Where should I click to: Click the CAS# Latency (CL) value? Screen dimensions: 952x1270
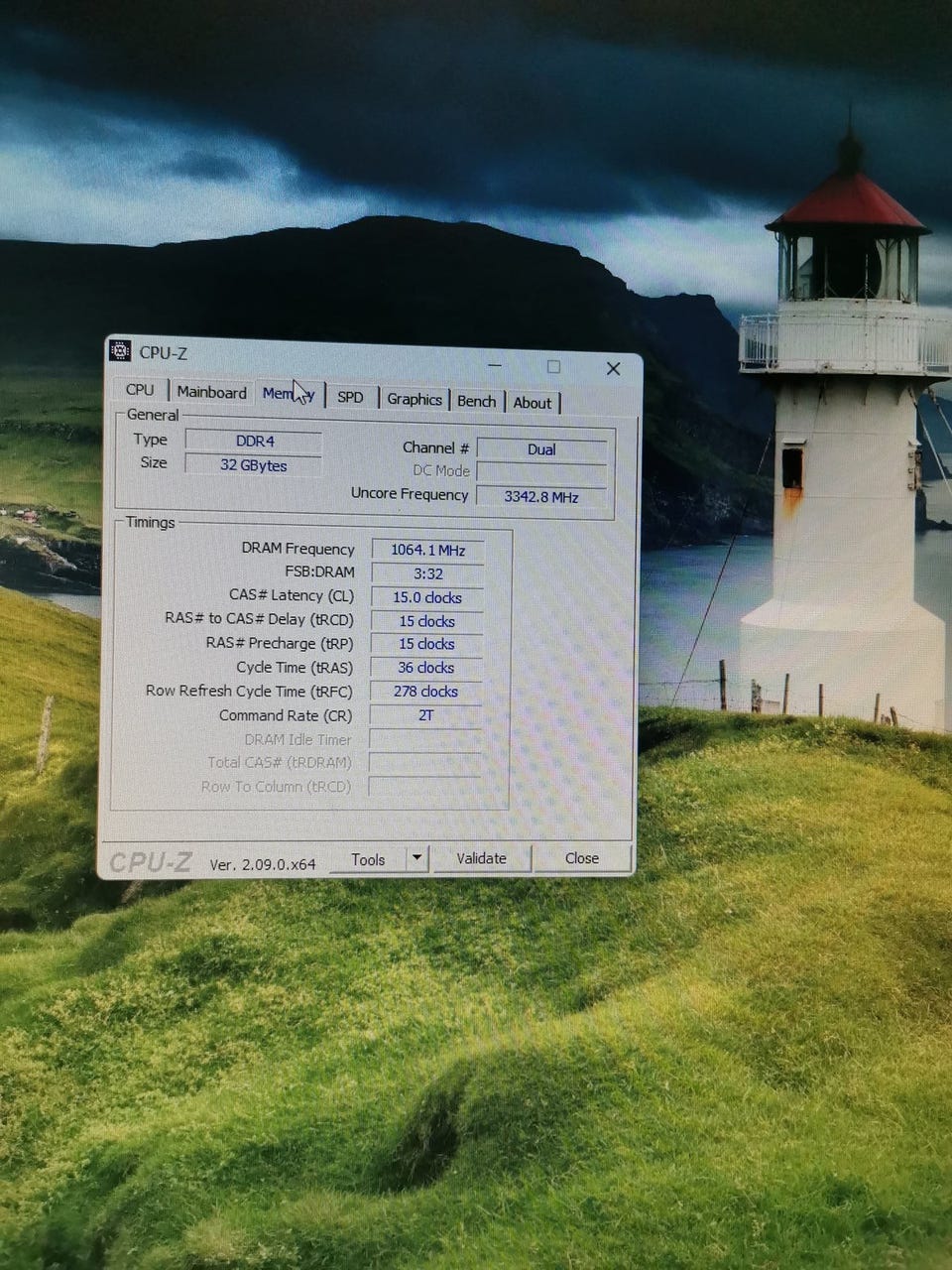(x=426, y=597)
